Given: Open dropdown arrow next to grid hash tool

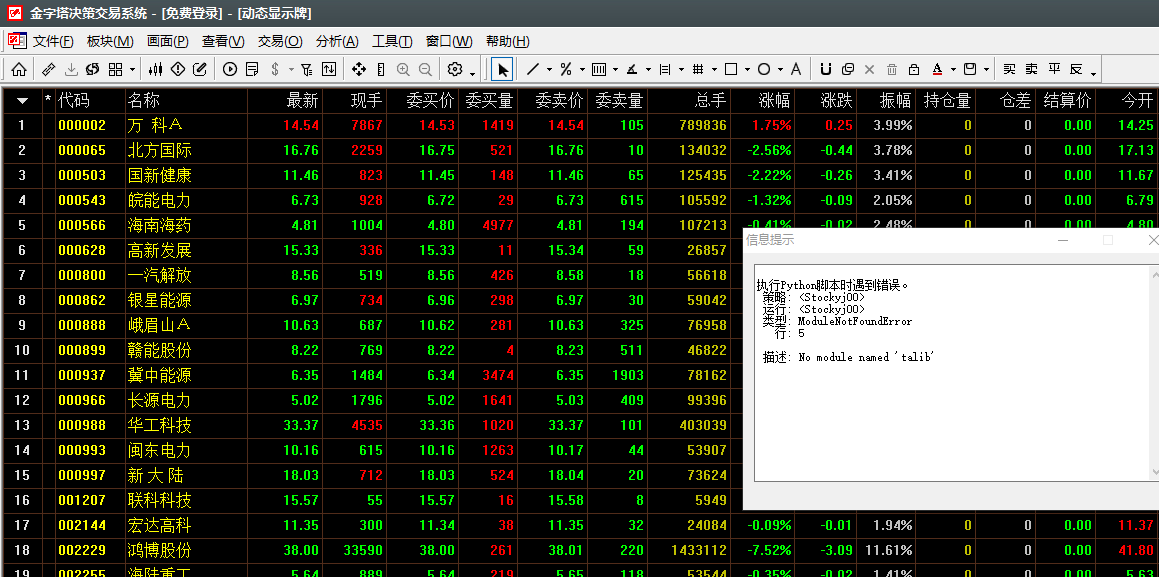Looking at the screenshot, I should 714,70.
